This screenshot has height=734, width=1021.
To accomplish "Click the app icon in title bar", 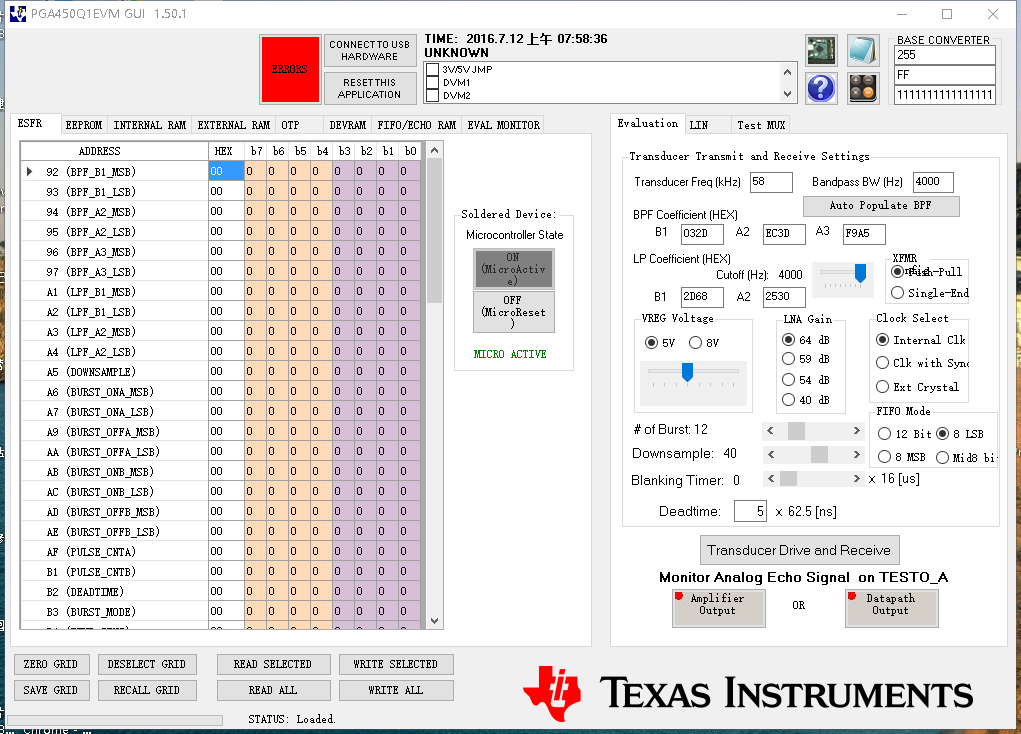I will pyautogui.click(x=18, y=14).
